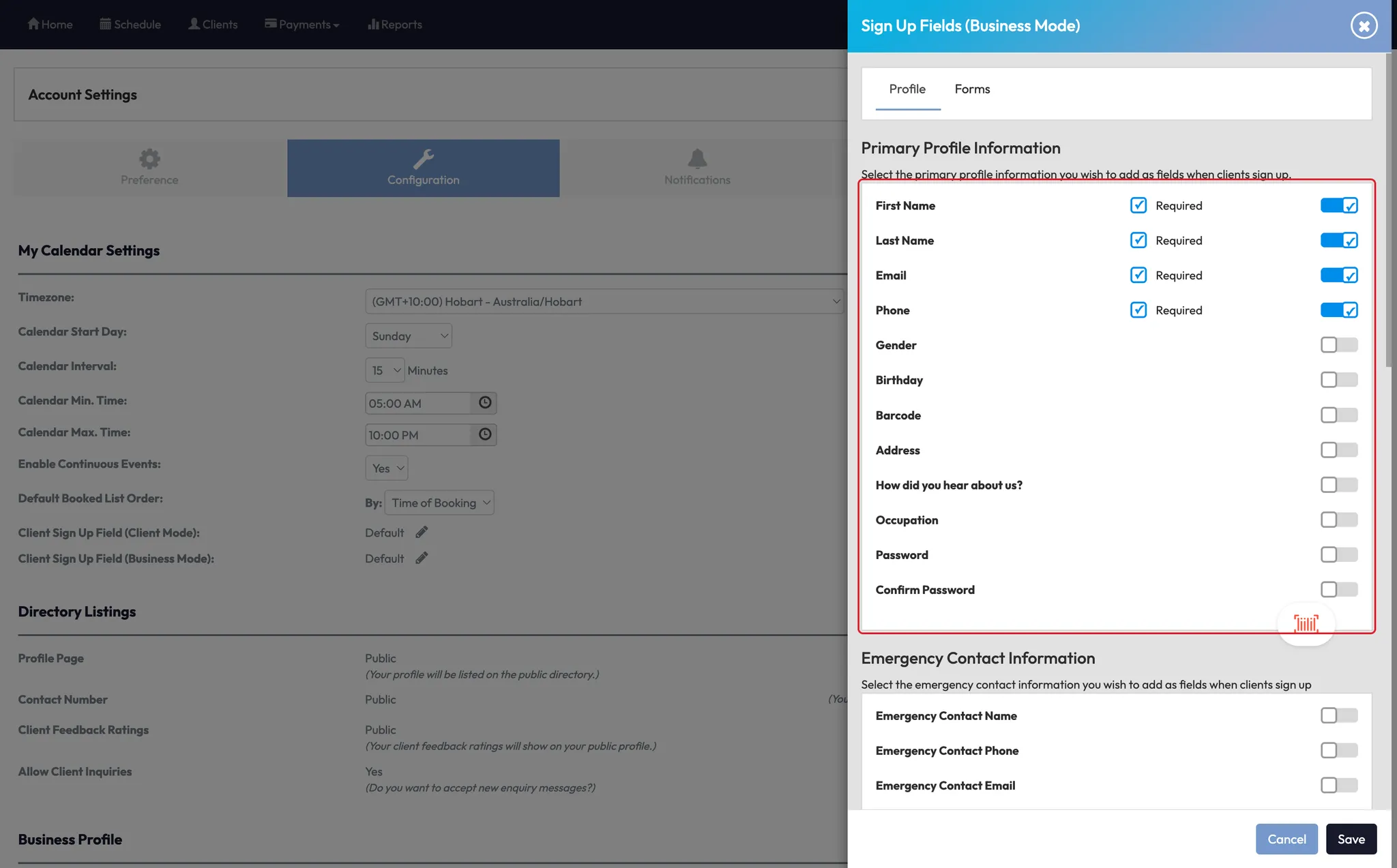The height and width of the screenshot is (868, 1397).
Task: Click the barcode scanner floating icon
Action: click(1306, 623)
